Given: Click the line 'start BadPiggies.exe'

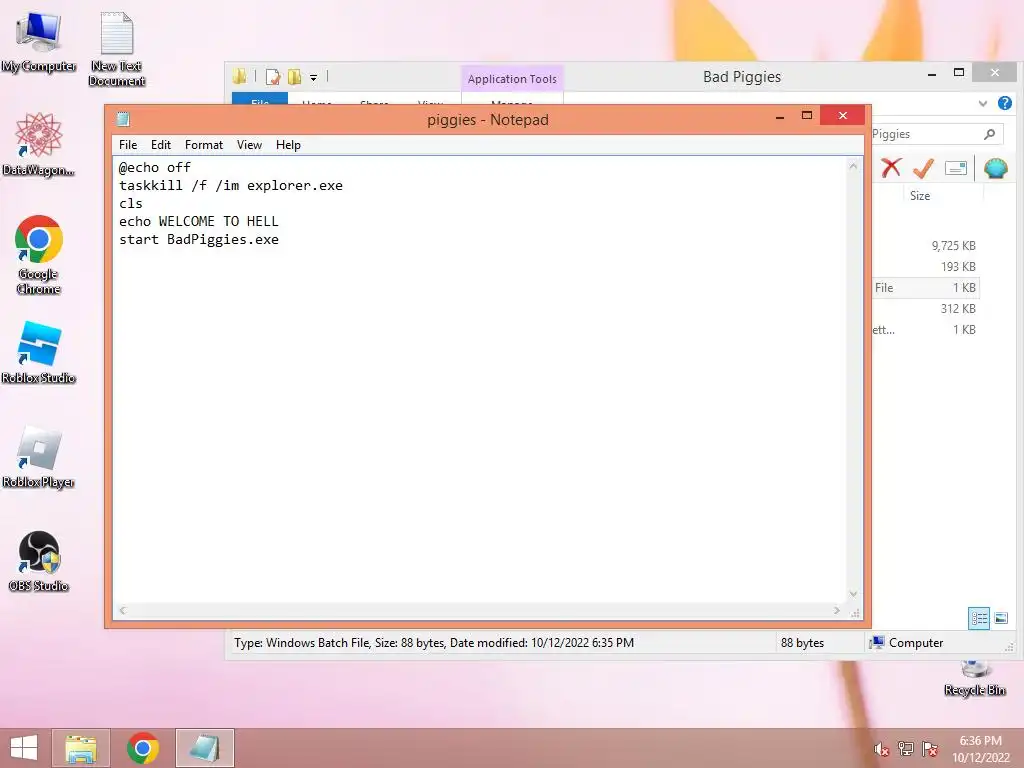Looking at the screenshot, I should (199, 239).
